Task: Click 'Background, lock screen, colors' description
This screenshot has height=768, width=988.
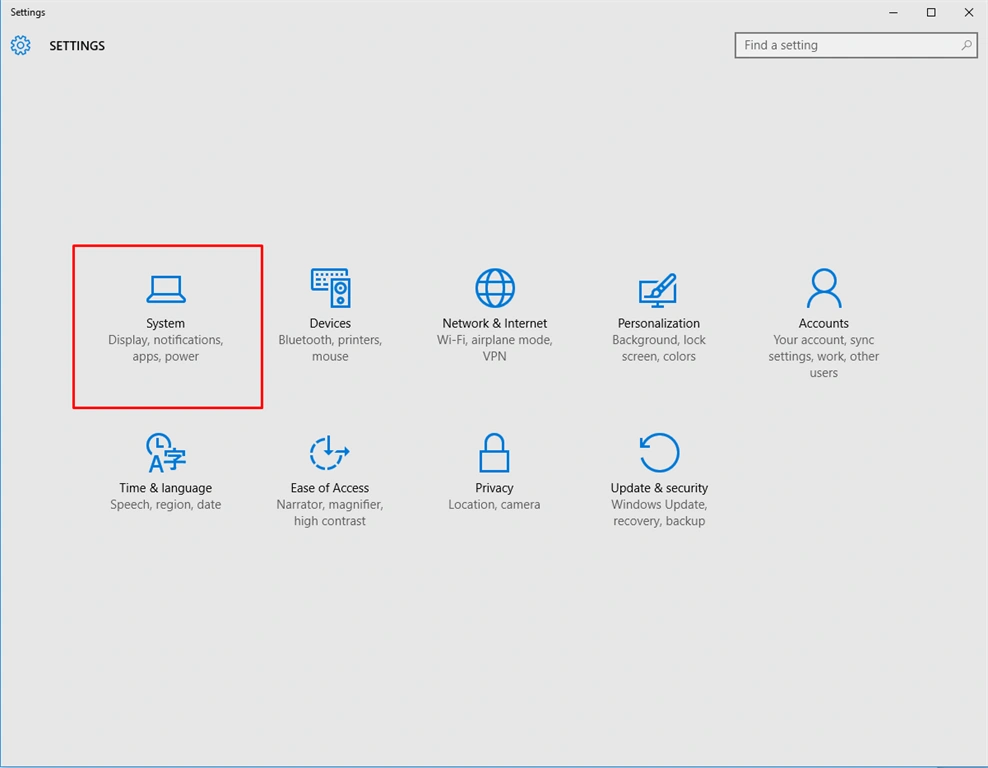Action: pyautogui.click(x=658, y=348)
